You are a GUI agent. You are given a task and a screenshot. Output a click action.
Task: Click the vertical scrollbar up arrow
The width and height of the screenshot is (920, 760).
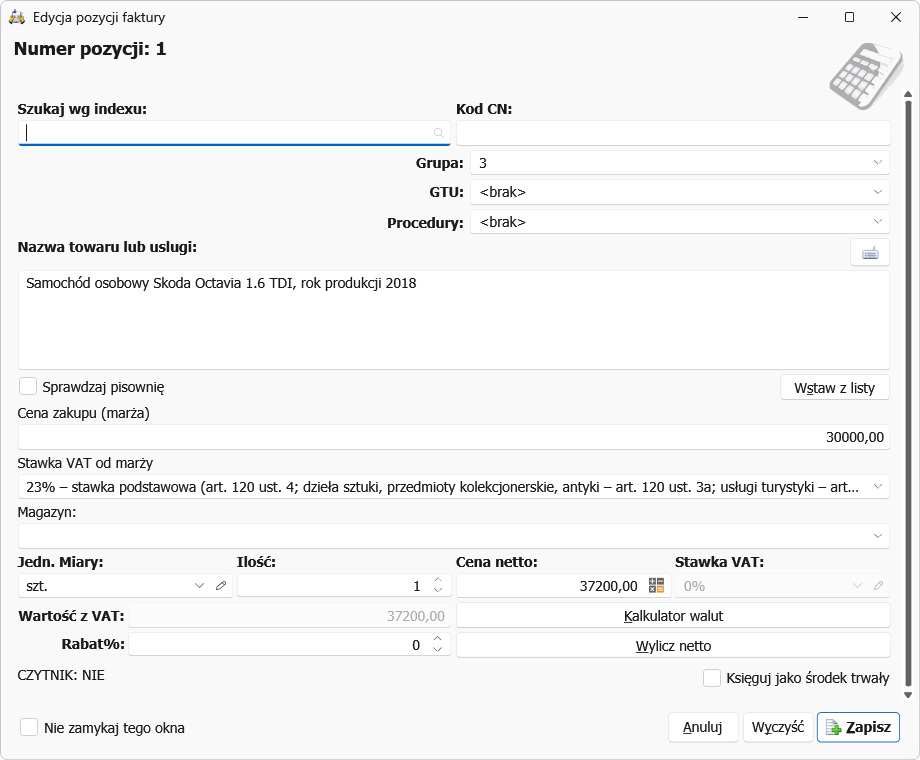click(x=908, y=94)
